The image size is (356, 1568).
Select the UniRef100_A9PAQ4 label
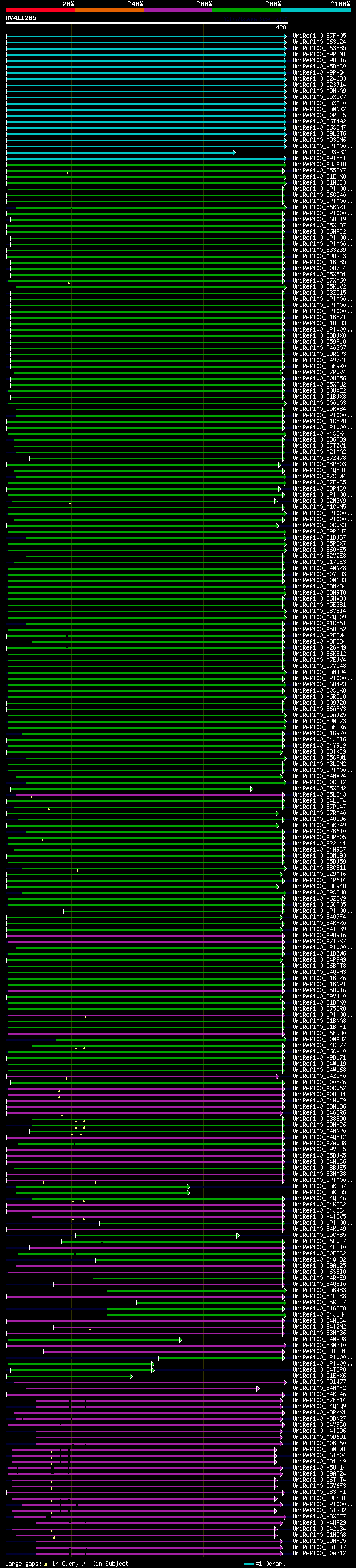pos(319,72)
